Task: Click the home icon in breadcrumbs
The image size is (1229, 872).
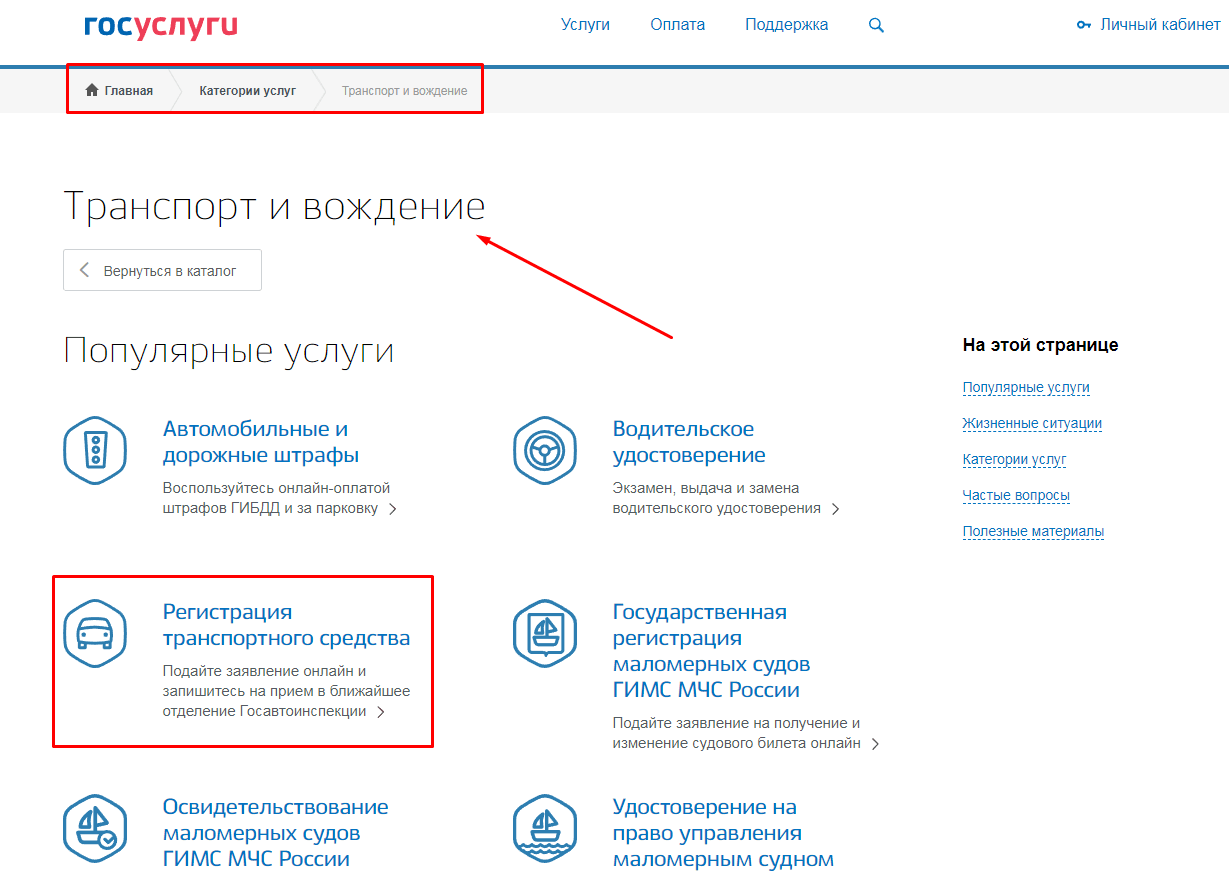Action: [x=92, y=91]
